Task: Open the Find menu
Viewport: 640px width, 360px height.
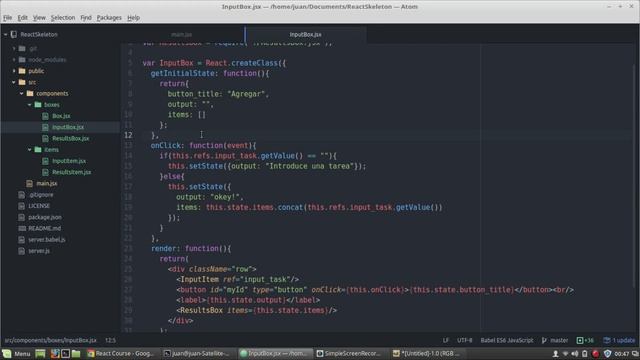Action: click(x=86, y=18)
